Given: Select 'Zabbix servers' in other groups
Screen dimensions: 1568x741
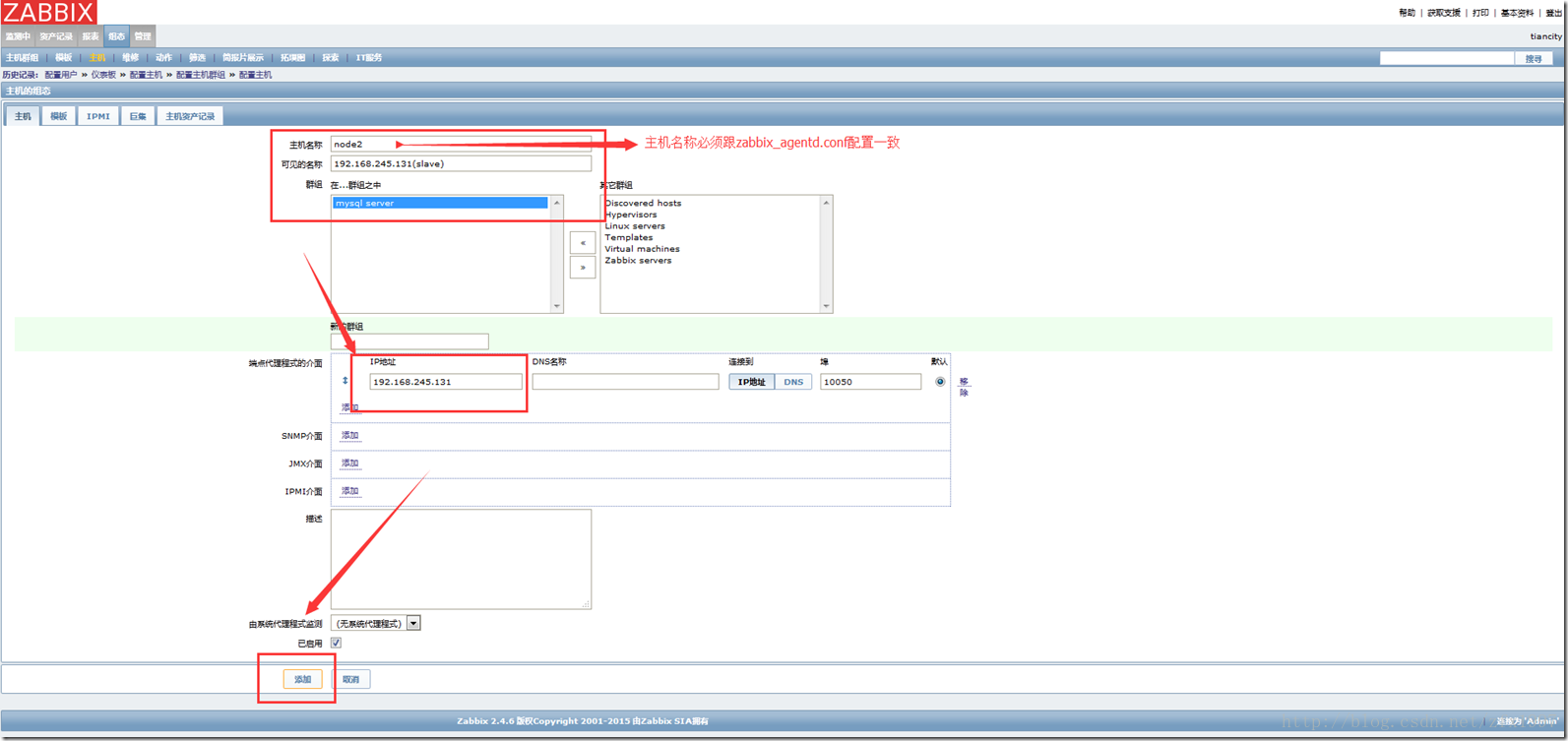Looking at the screenshot, I should pyautogui.click(x=638, y=261).
